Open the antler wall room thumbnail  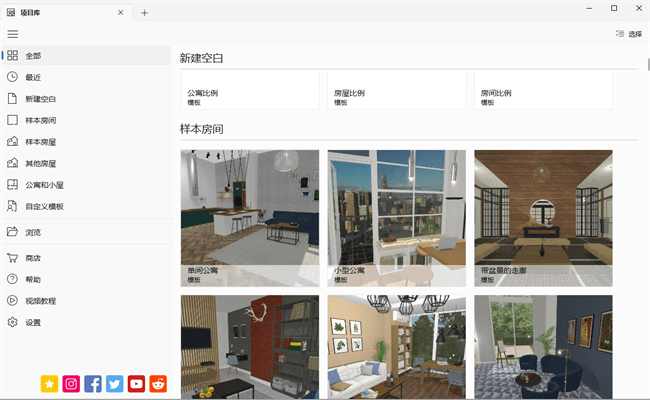(x=250, y=347)
